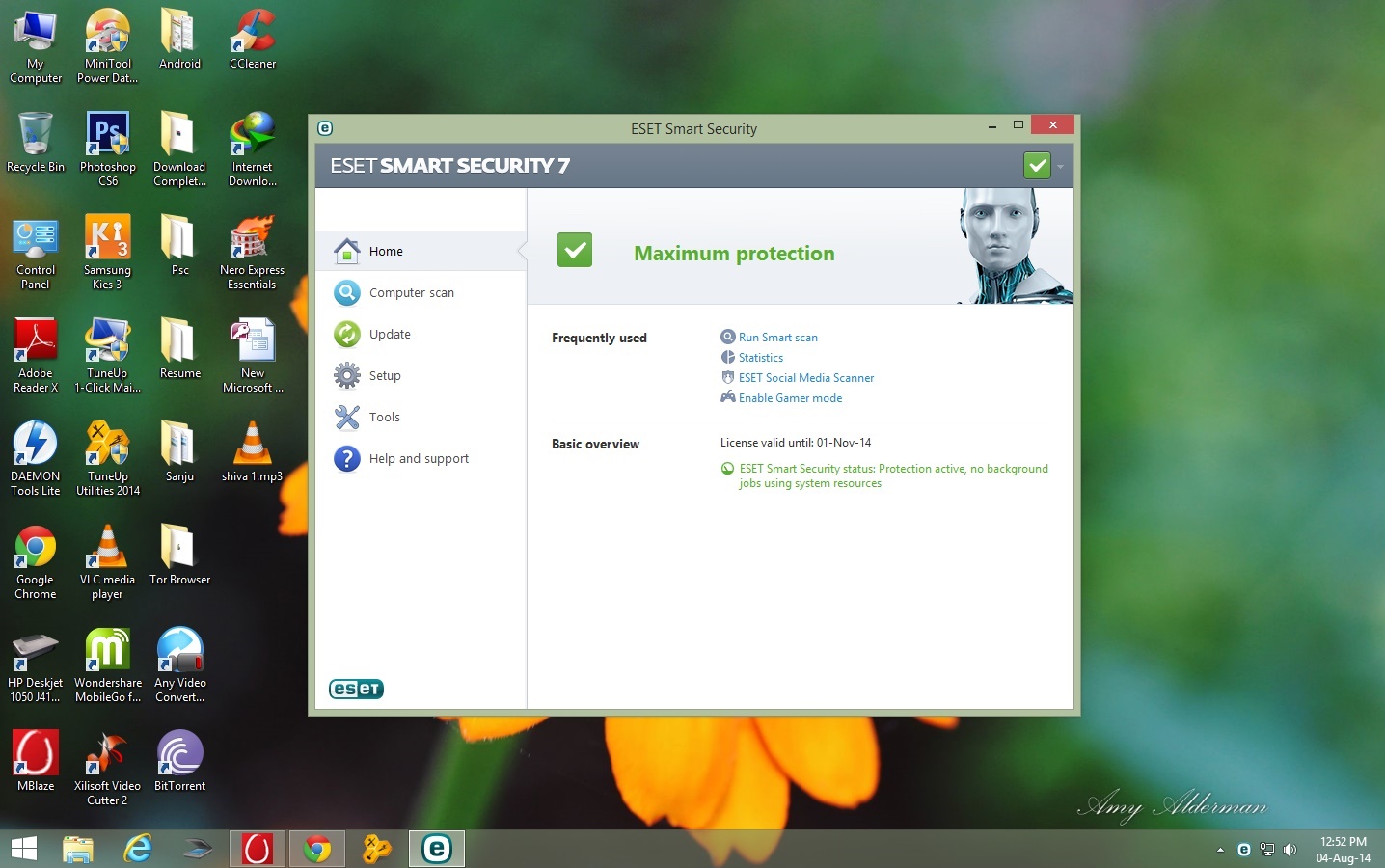
Task: Select TuneUp 1-Click Maintenance desktop icon
Action: tap(108, 356)
